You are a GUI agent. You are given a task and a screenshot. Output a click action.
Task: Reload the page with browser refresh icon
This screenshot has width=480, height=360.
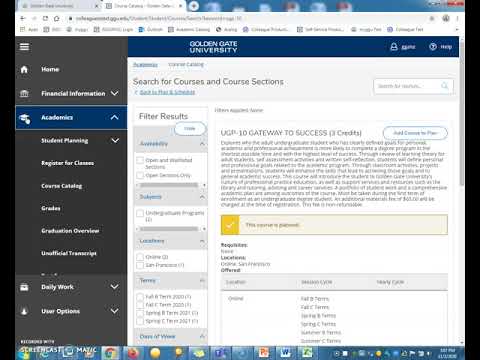click(x=45, y=18)
